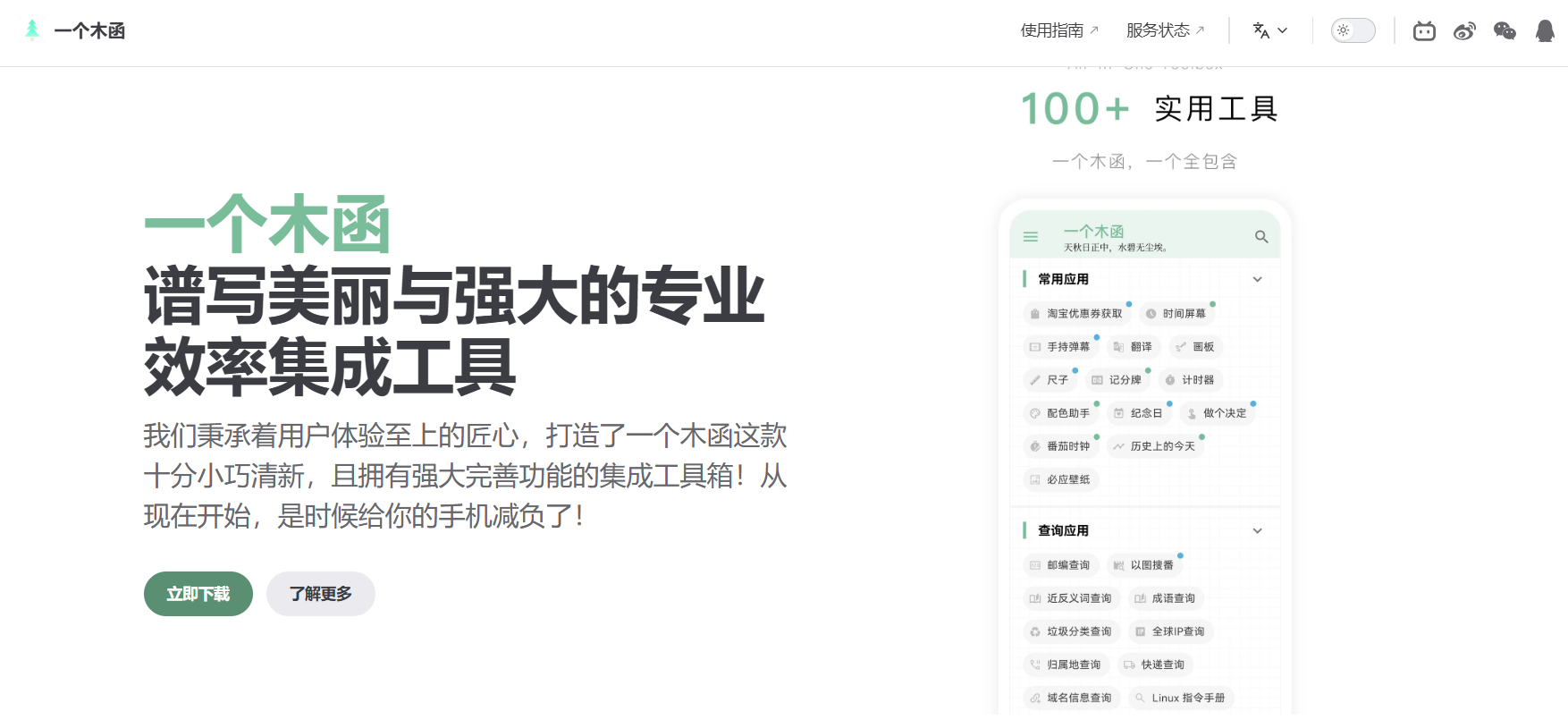1568x728 pixels.
Task: Open 服务状态 navigation link
Action: tap(1165, 30)
